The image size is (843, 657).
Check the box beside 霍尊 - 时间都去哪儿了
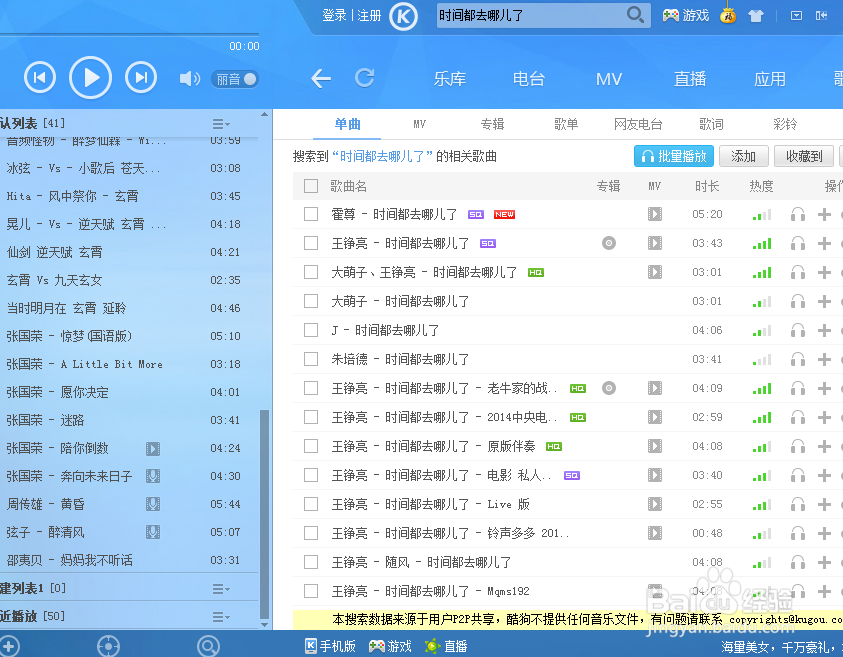tap(311, 214)
